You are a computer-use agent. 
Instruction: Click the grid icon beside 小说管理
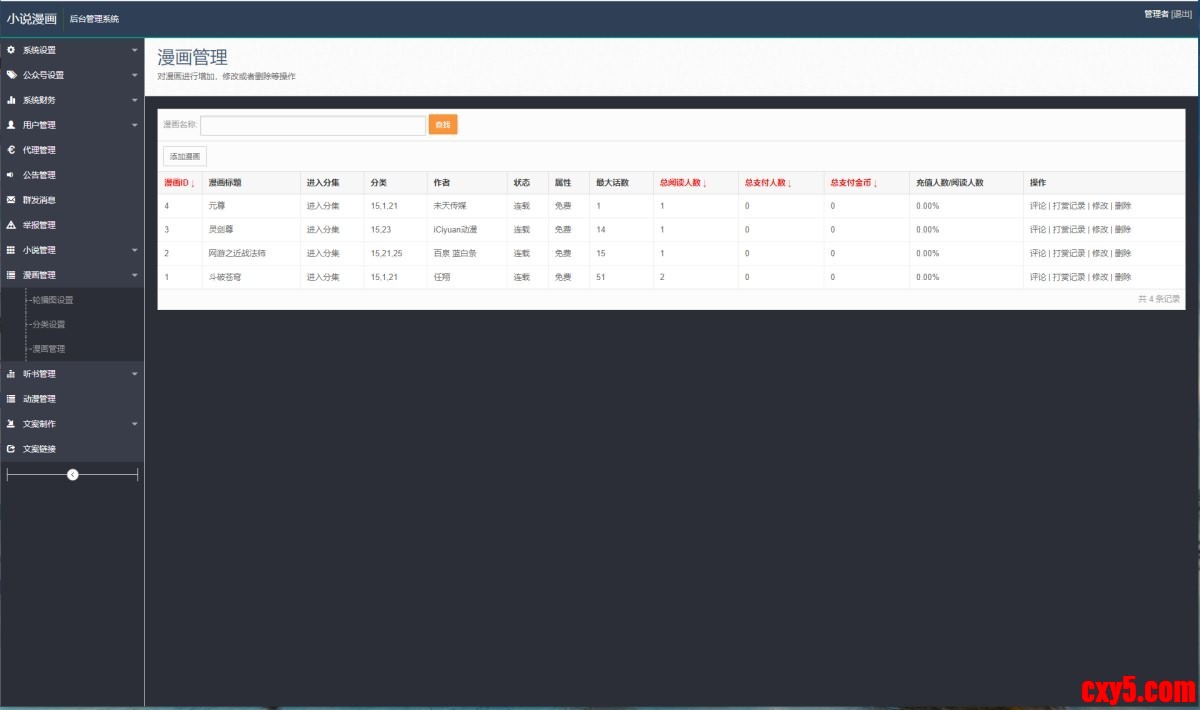[x=11, y=250]
